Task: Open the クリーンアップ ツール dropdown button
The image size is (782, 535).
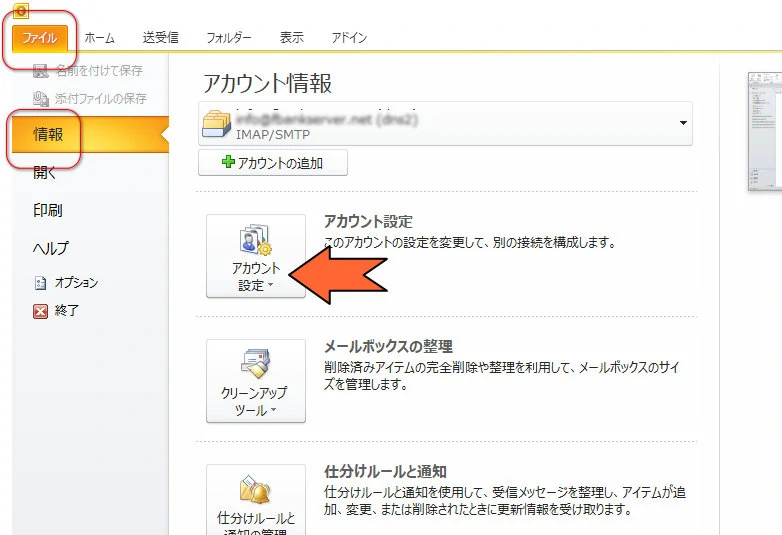Action: (x=256, y=381)
